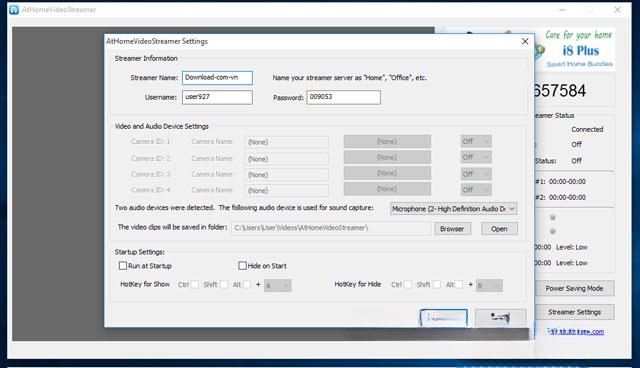This screenshot has width=640, height=368.
Task: Tick Ctrl checkbox under HotKey for Show
Action: [195, 284]
